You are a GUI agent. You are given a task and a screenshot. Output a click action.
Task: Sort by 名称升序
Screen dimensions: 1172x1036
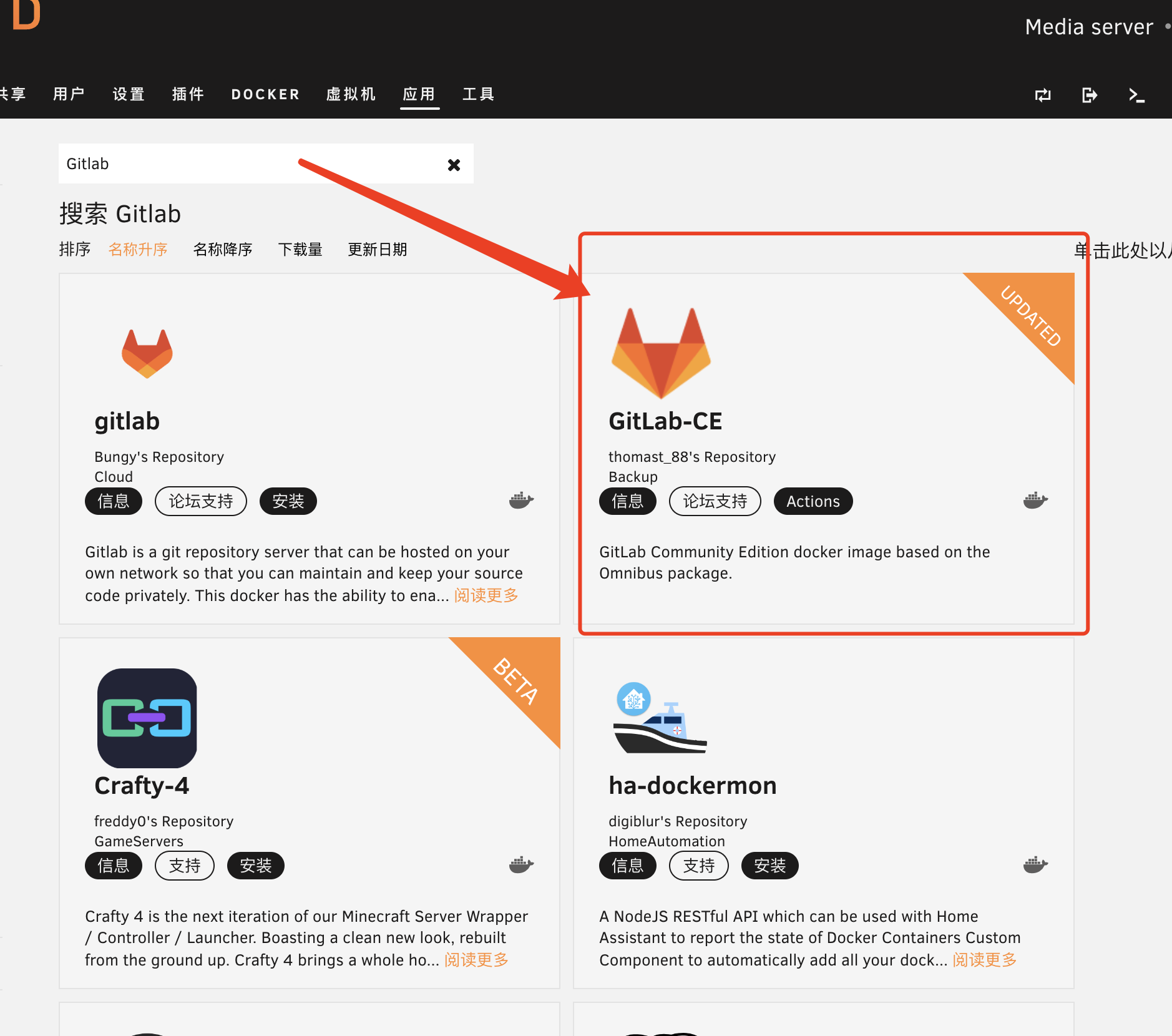138,250
